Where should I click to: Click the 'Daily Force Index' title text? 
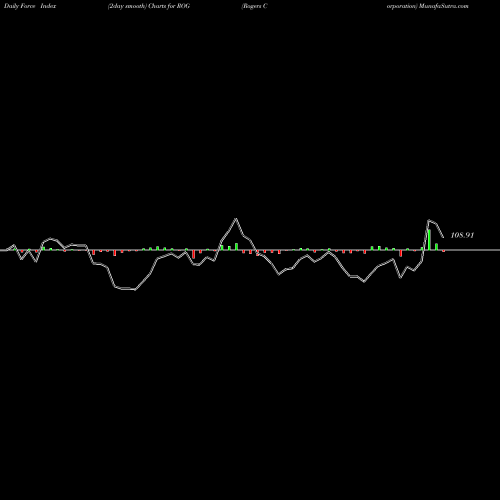tap(30, 6)
